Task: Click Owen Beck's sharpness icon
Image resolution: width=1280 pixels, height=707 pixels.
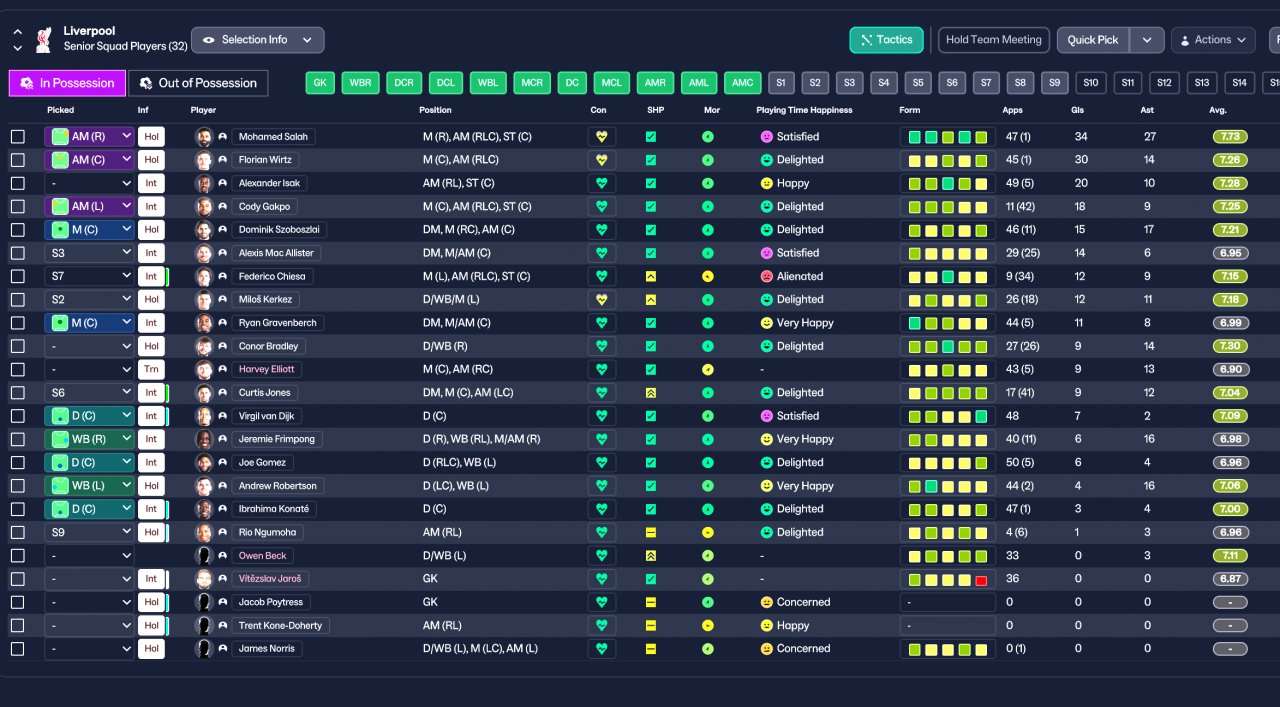Action: point(651,555)
